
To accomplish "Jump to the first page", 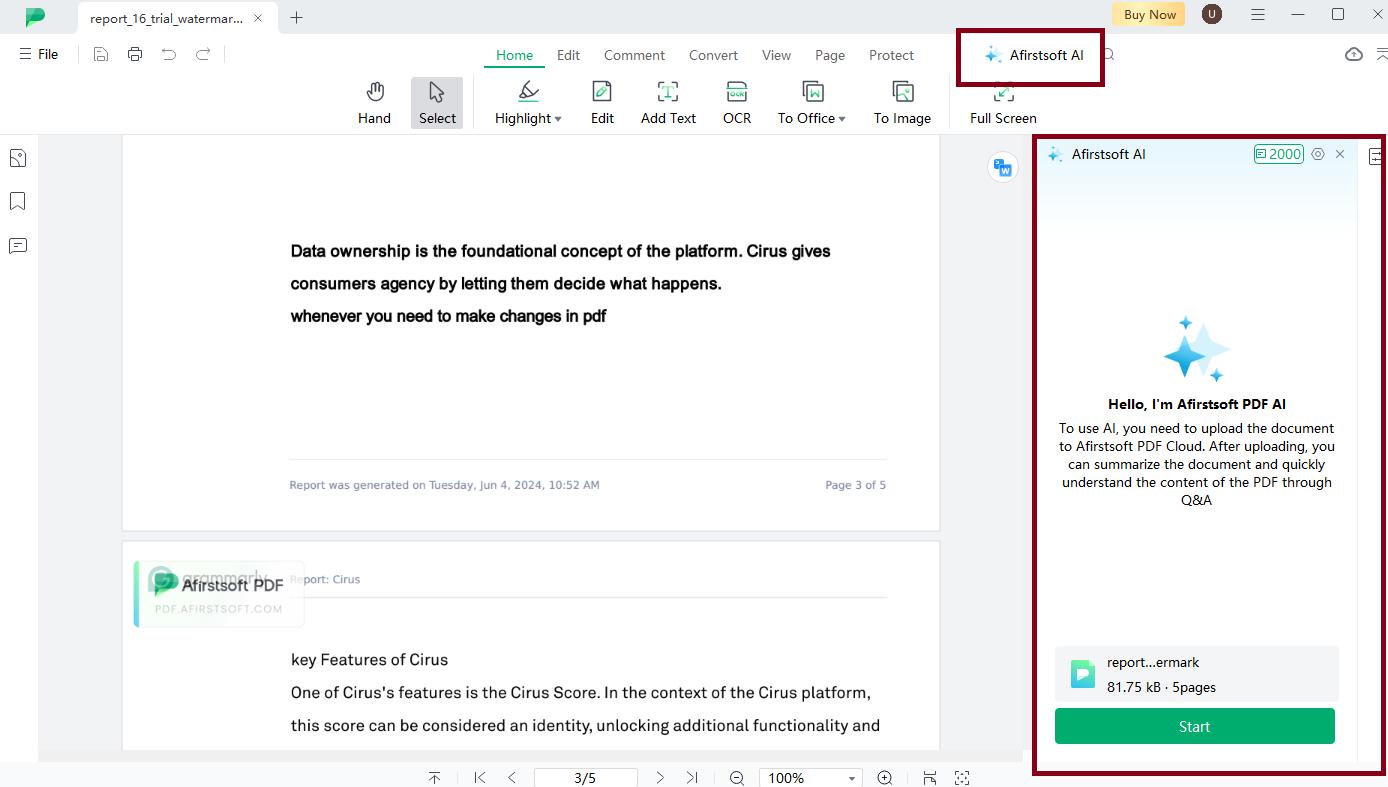I will point(479,777).
